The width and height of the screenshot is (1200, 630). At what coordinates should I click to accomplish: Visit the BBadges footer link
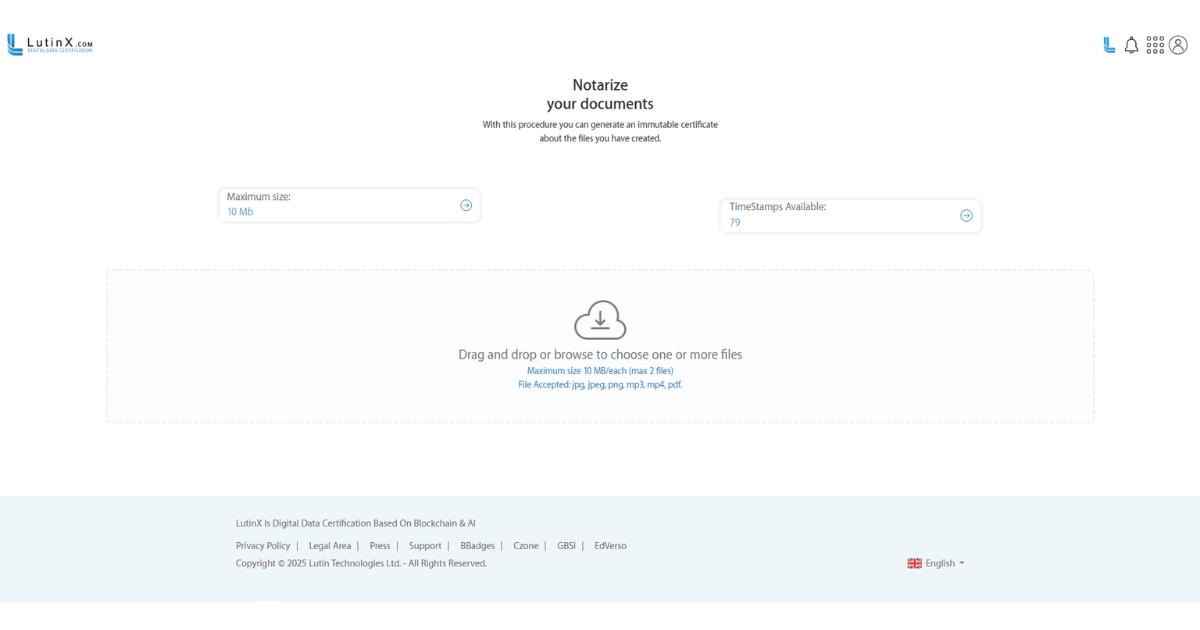click(477, 546)
